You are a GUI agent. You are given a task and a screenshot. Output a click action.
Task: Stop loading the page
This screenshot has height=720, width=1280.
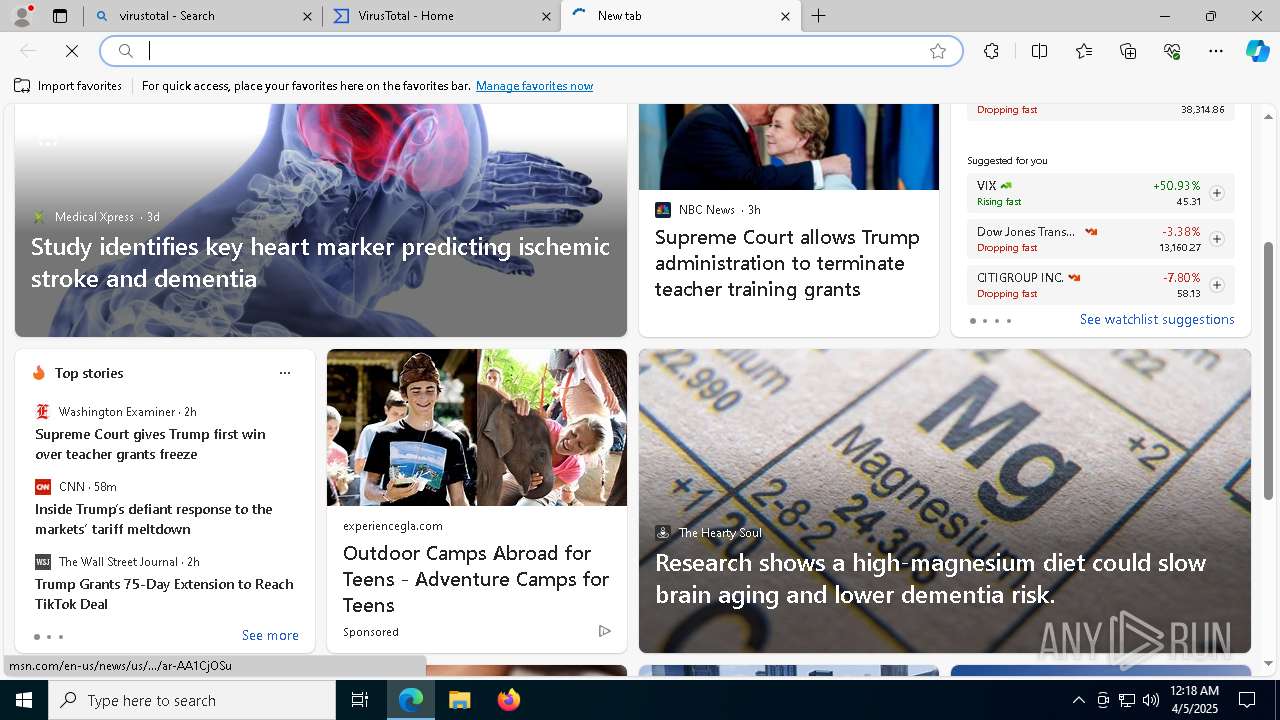click(x=72, y=51)
